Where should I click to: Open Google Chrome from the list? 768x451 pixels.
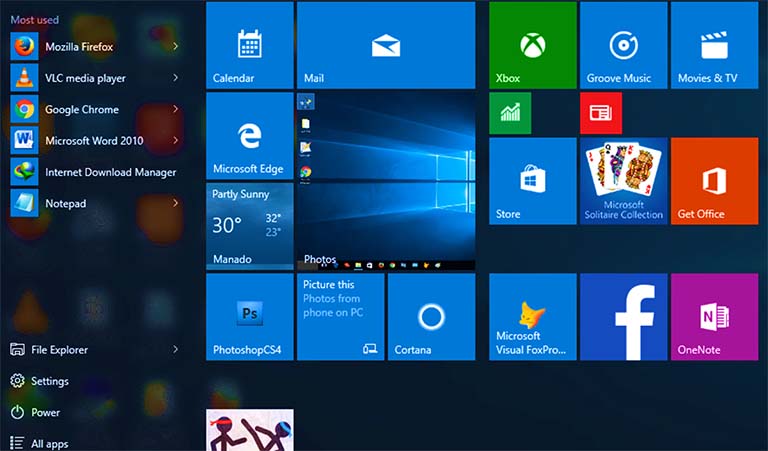tap(96, 109)
